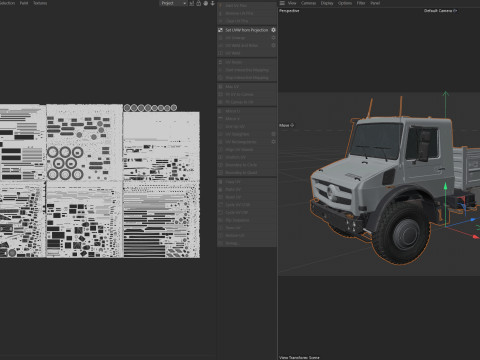The image size is (480, 360).
Task: Open the Project dropdown in texture view
Action: click(x=173, y=3)
